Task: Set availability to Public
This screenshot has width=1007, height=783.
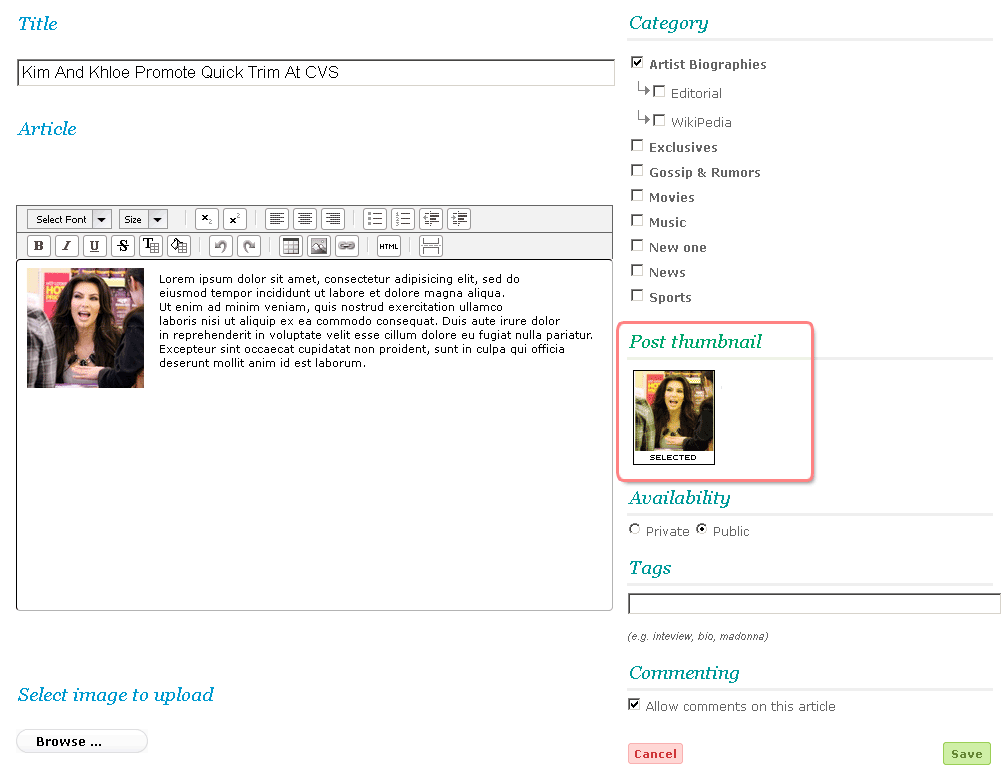Action: coord(701,529)
